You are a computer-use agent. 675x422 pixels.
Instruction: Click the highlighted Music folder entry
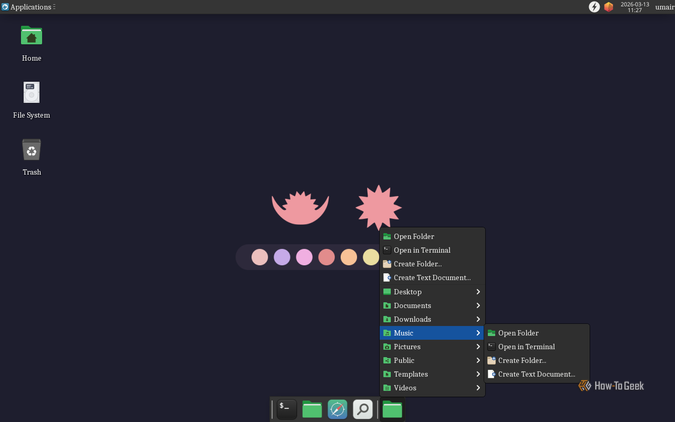pyautogui.click(x=432, y=333)
